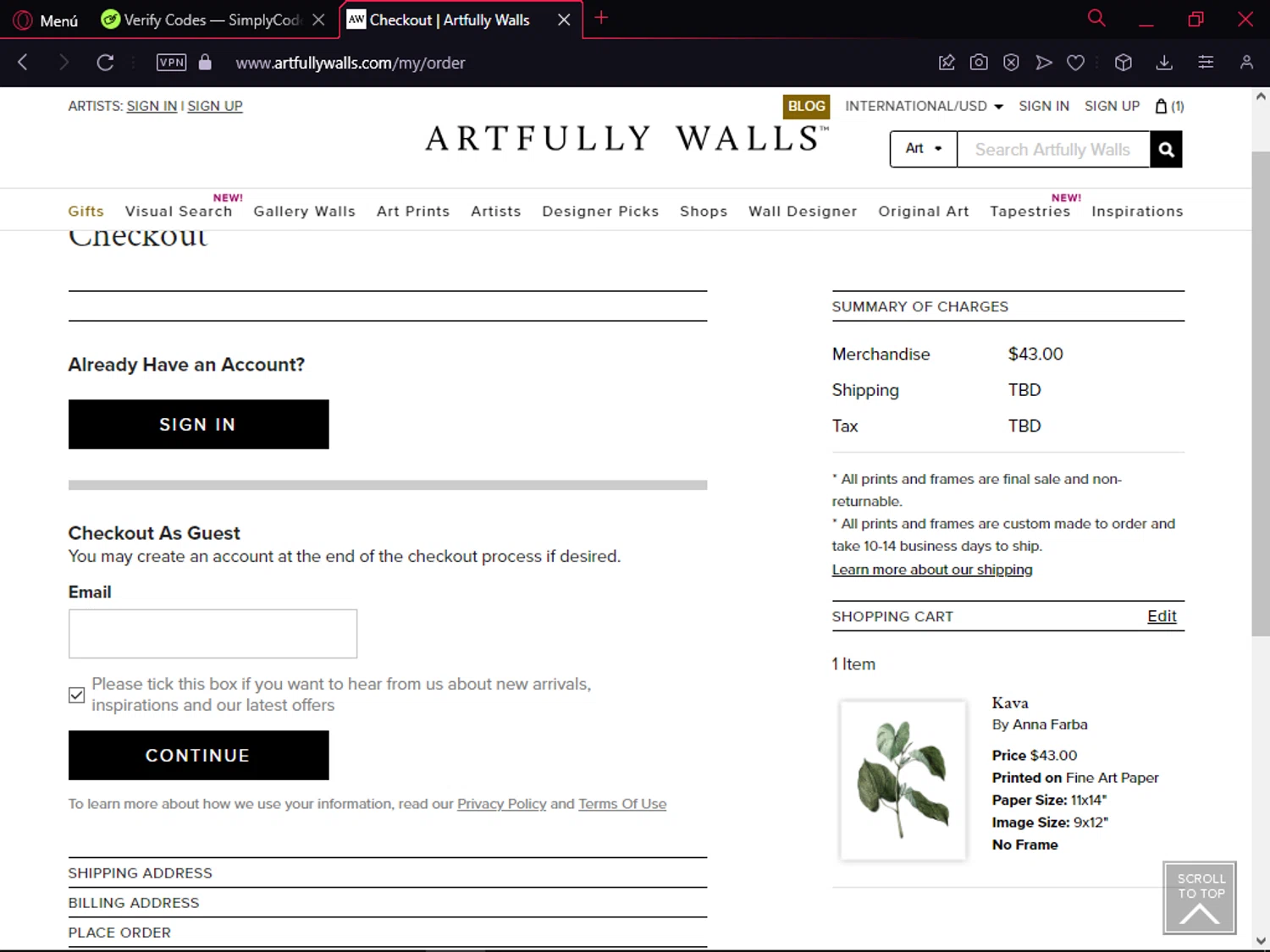Open the easy setup sliders icon

coord(1206,62)
